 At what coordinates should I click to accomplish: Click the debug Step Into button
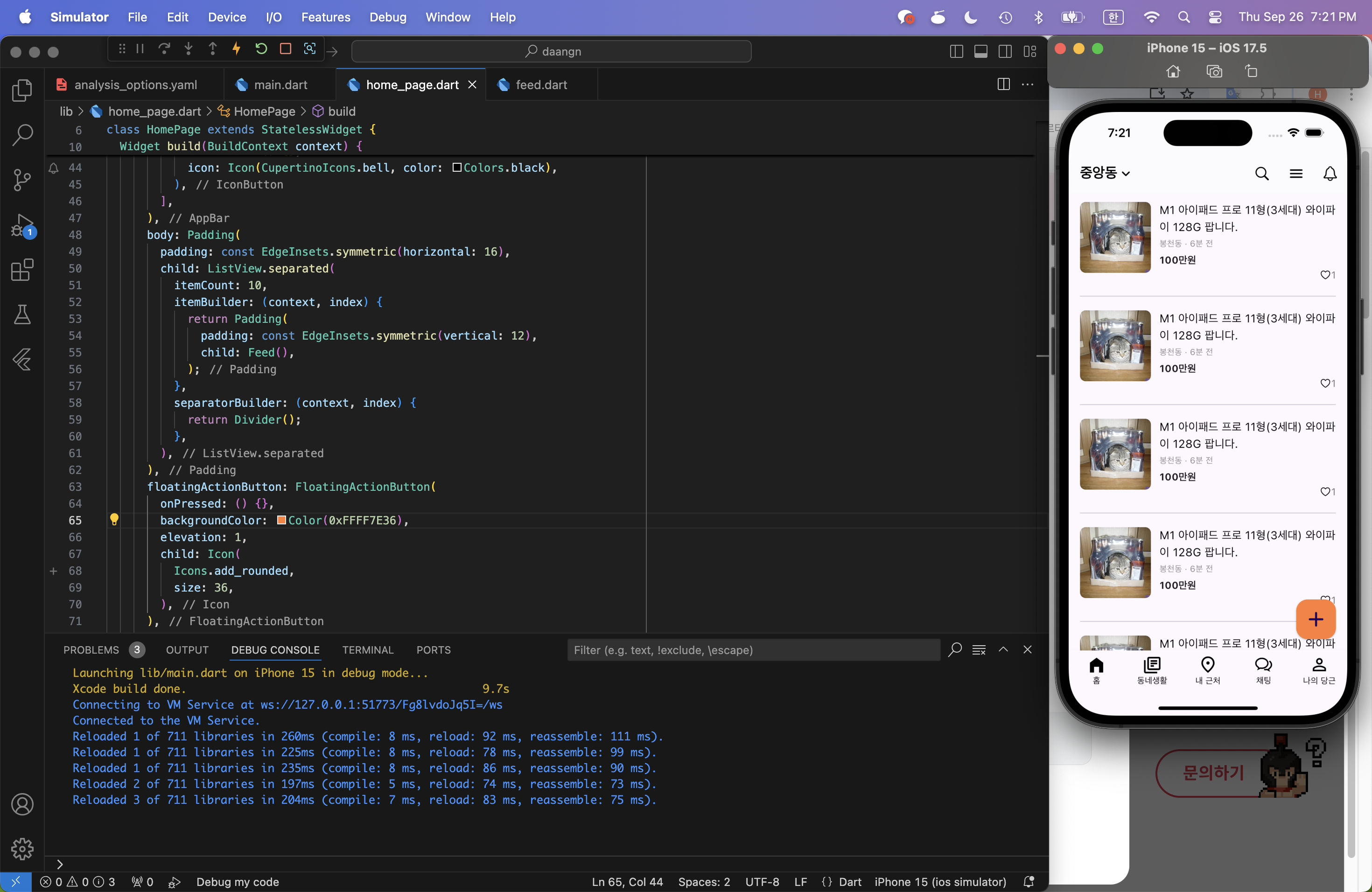coord(189,49)
